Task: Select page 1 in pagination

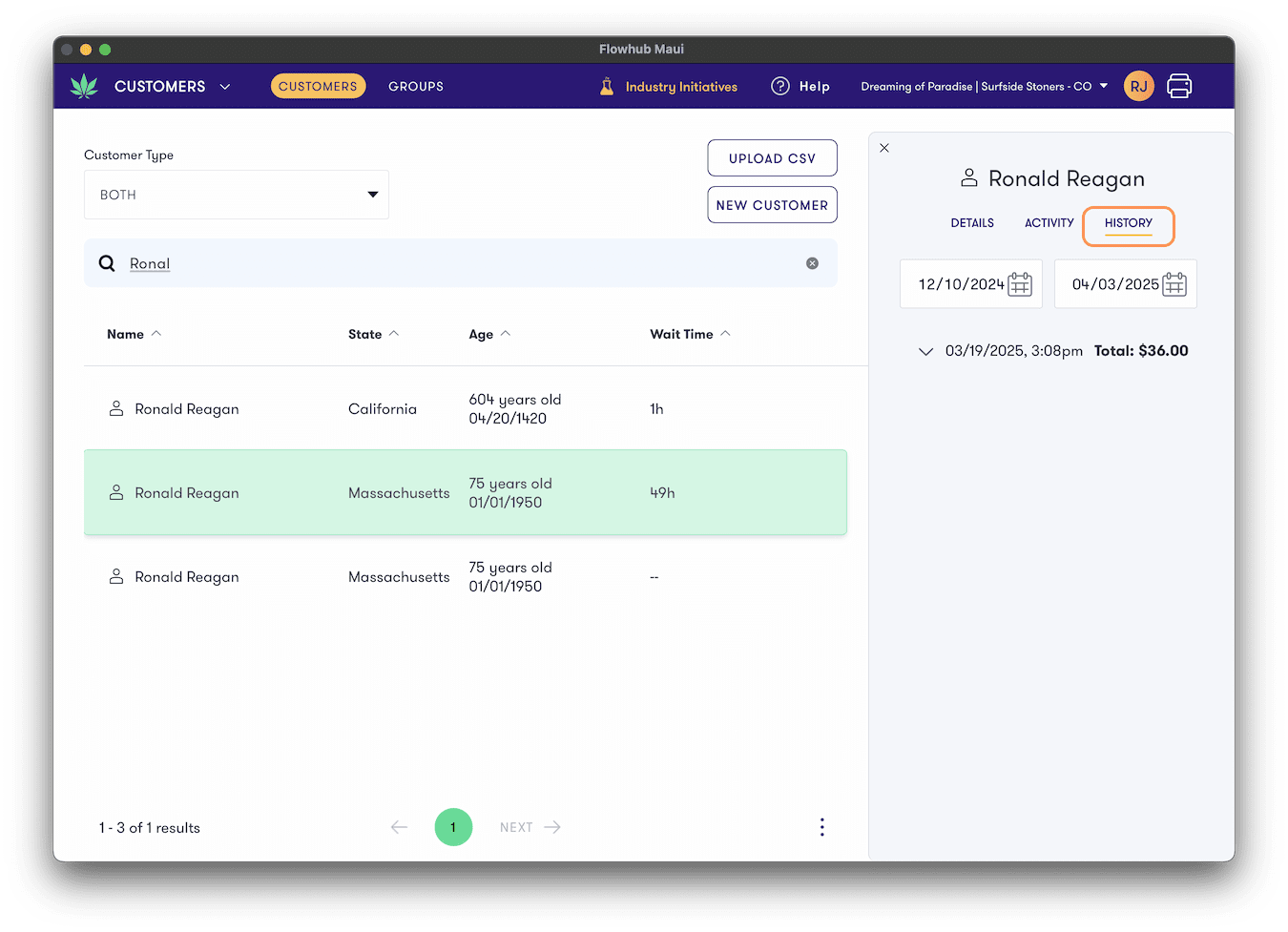Action: 453,827
